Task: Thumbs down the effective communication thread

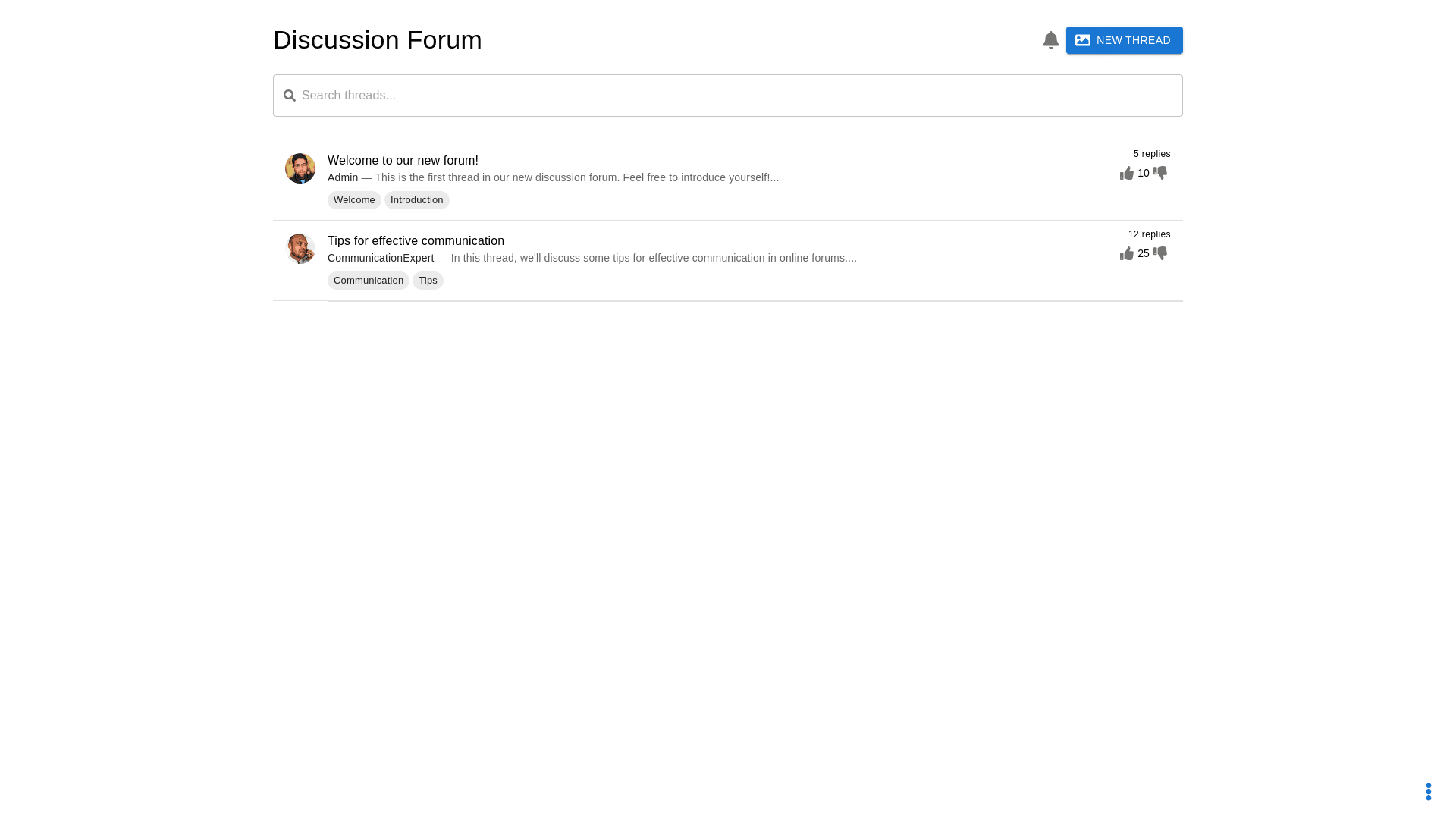Action: pyautogui.click(x=1160, y=254)
